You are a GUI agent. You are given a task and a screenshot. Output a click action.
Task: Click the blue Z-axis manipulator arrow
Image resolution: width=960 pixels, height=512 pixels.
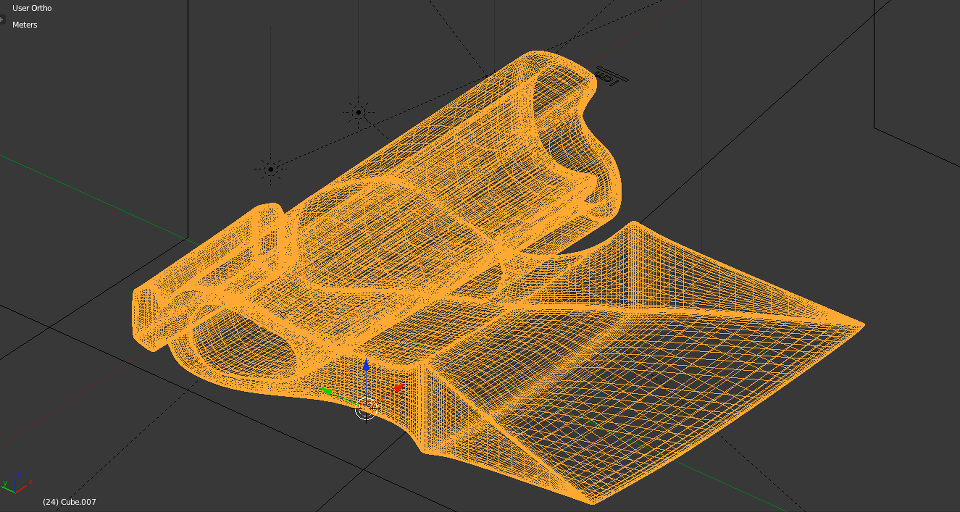point(366,366)
